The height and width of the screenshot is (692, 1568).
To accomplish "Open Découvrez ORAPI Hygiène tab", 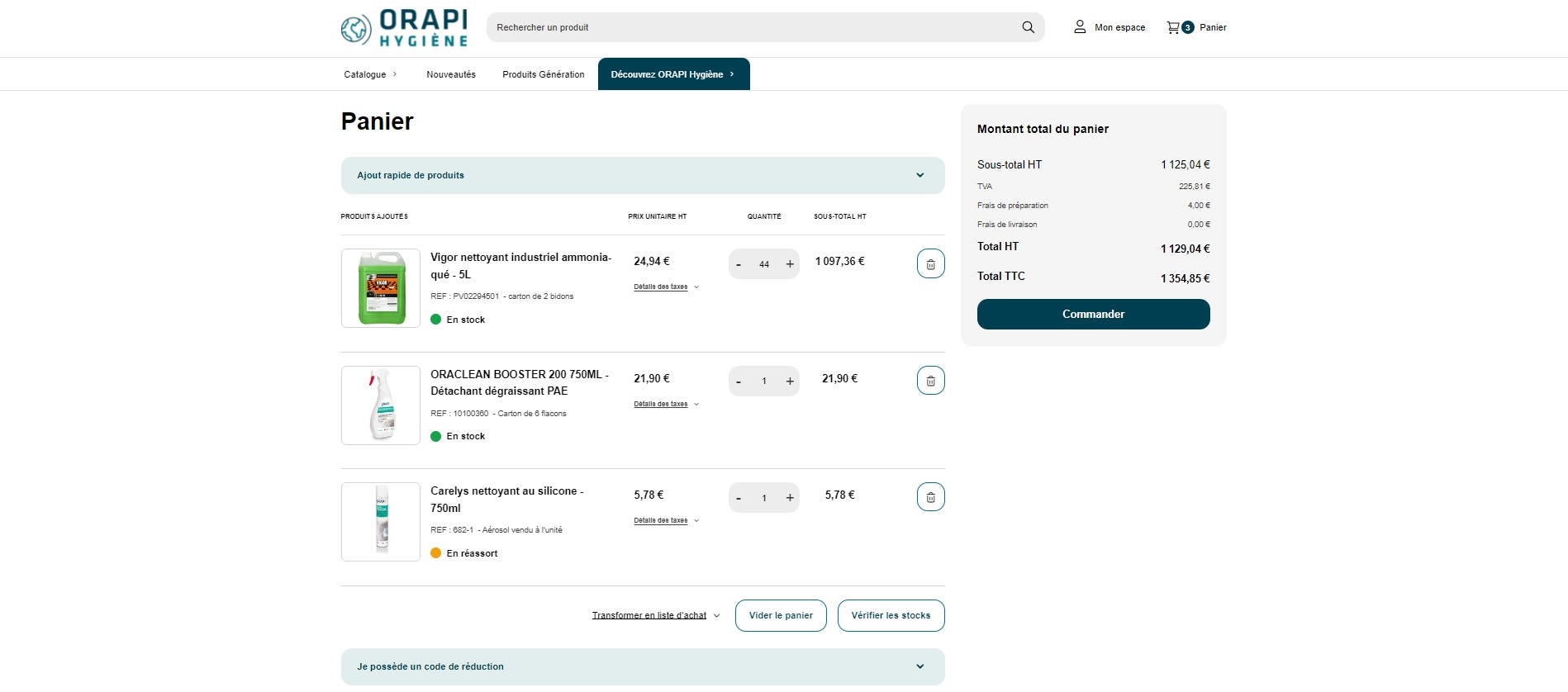I will [674, 74].
